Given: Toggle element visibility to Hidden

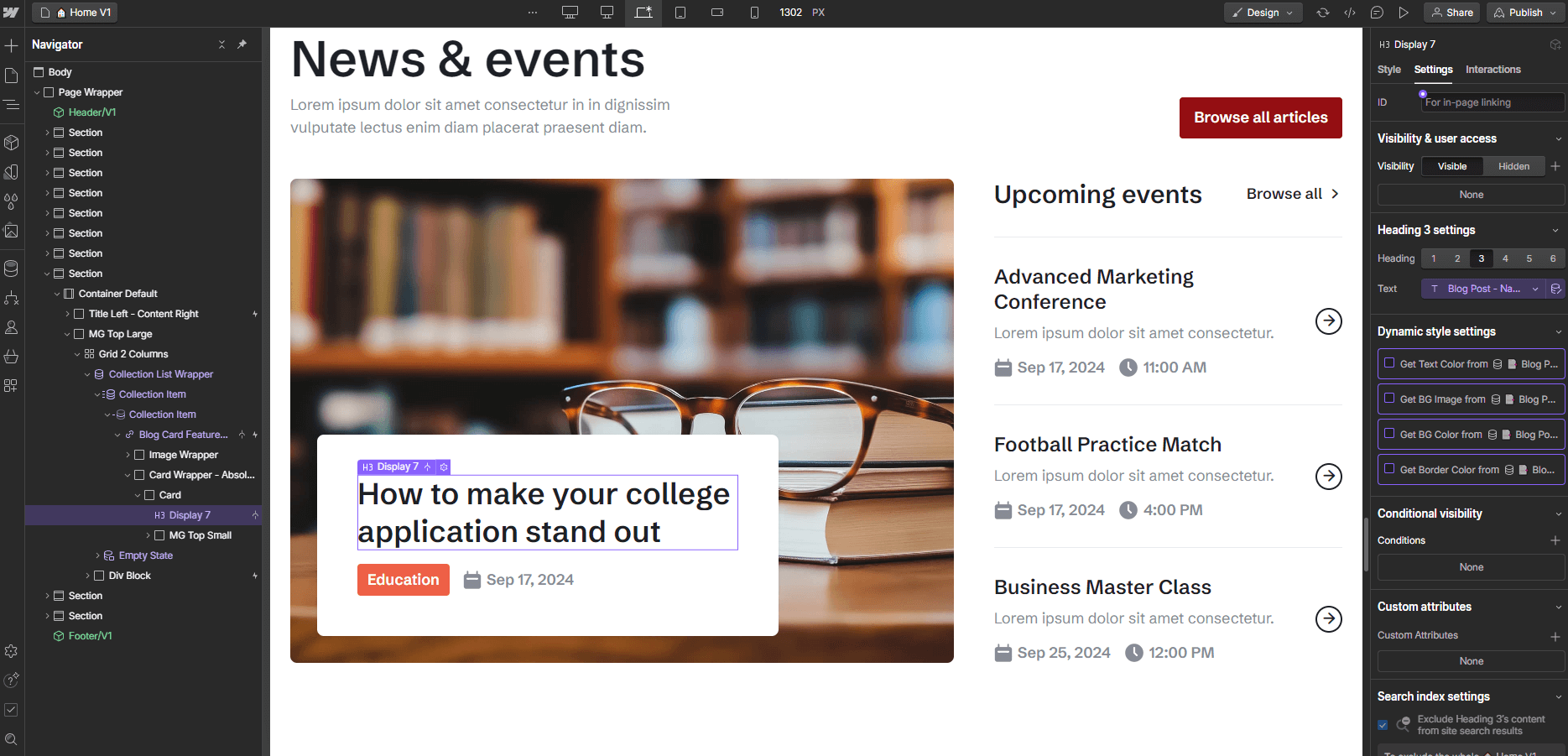Looking at the screenshot, I should point(1513,165).
